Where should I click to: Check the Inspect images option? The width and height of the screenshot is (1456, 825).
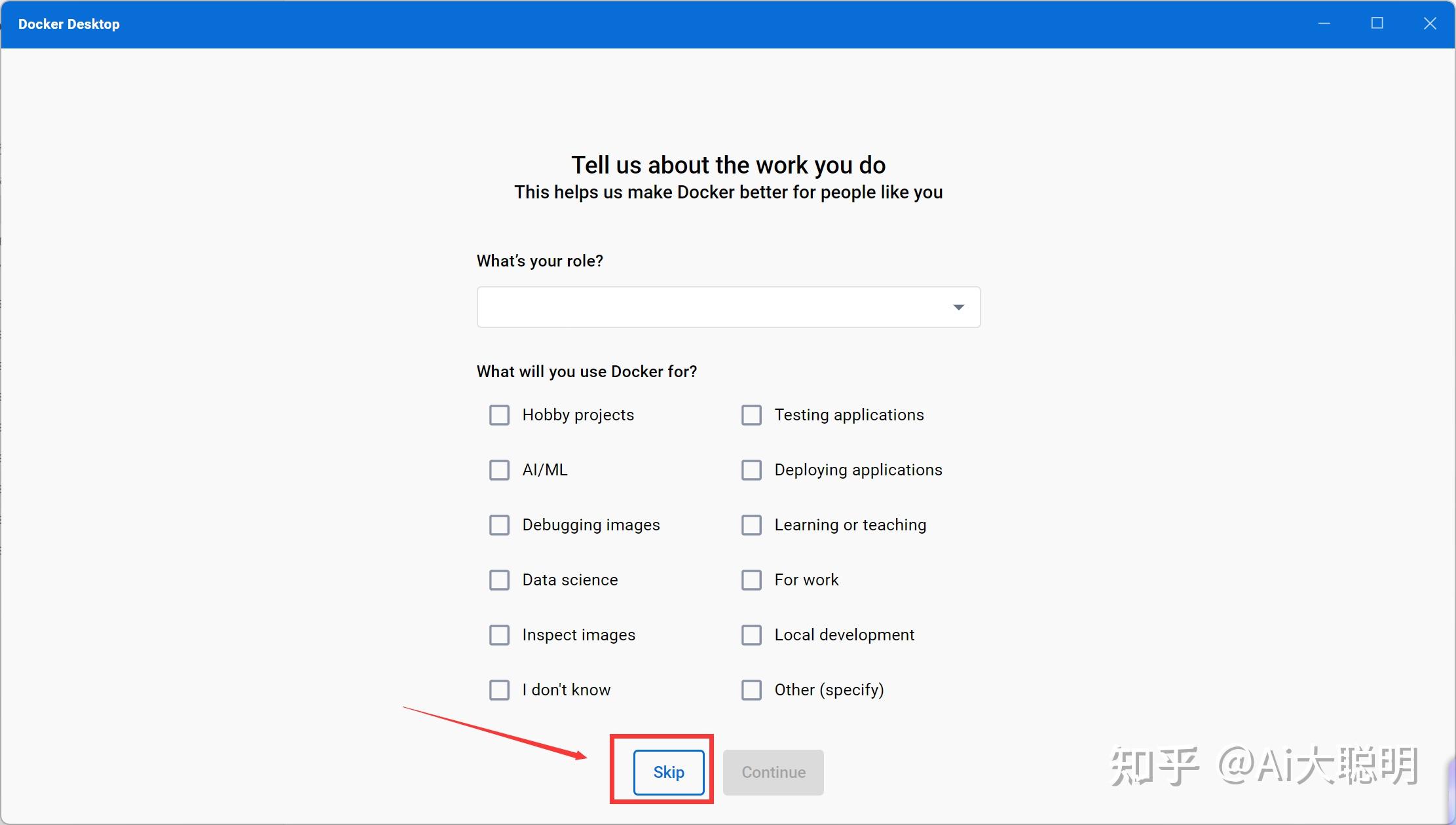coord(499,635)
